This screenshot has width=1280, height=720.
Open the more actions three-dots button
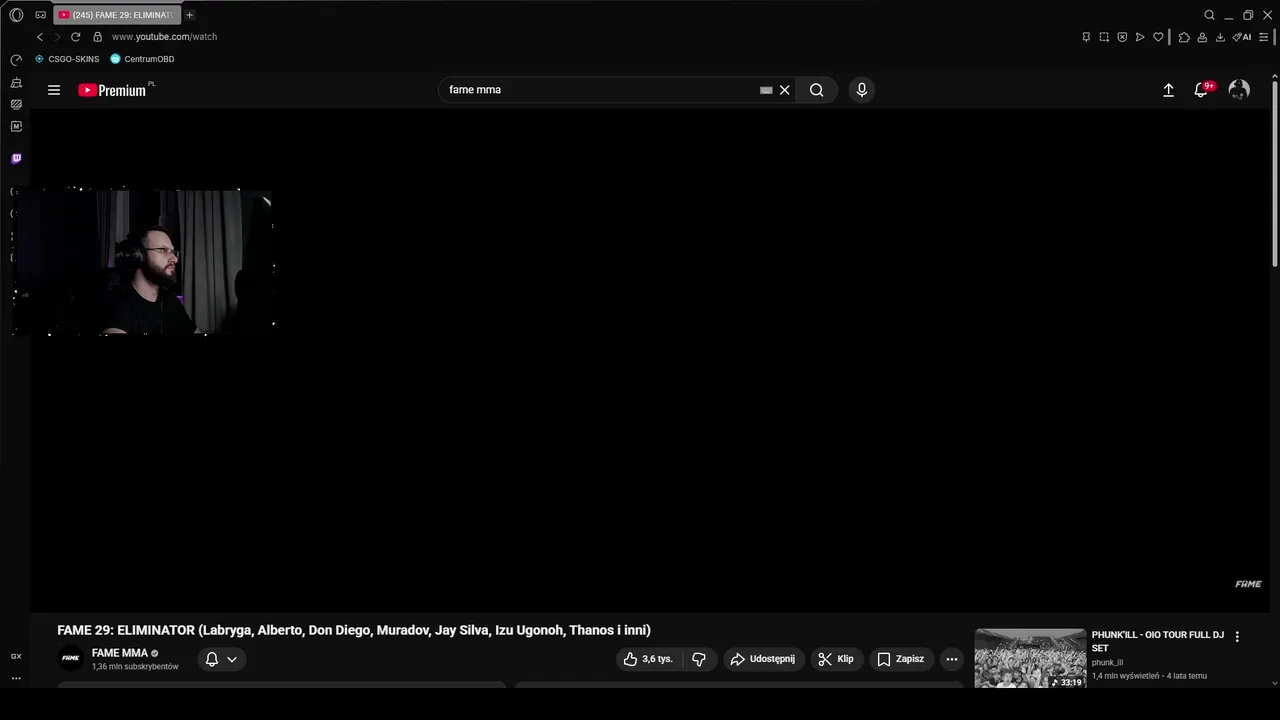pos(952,659)
